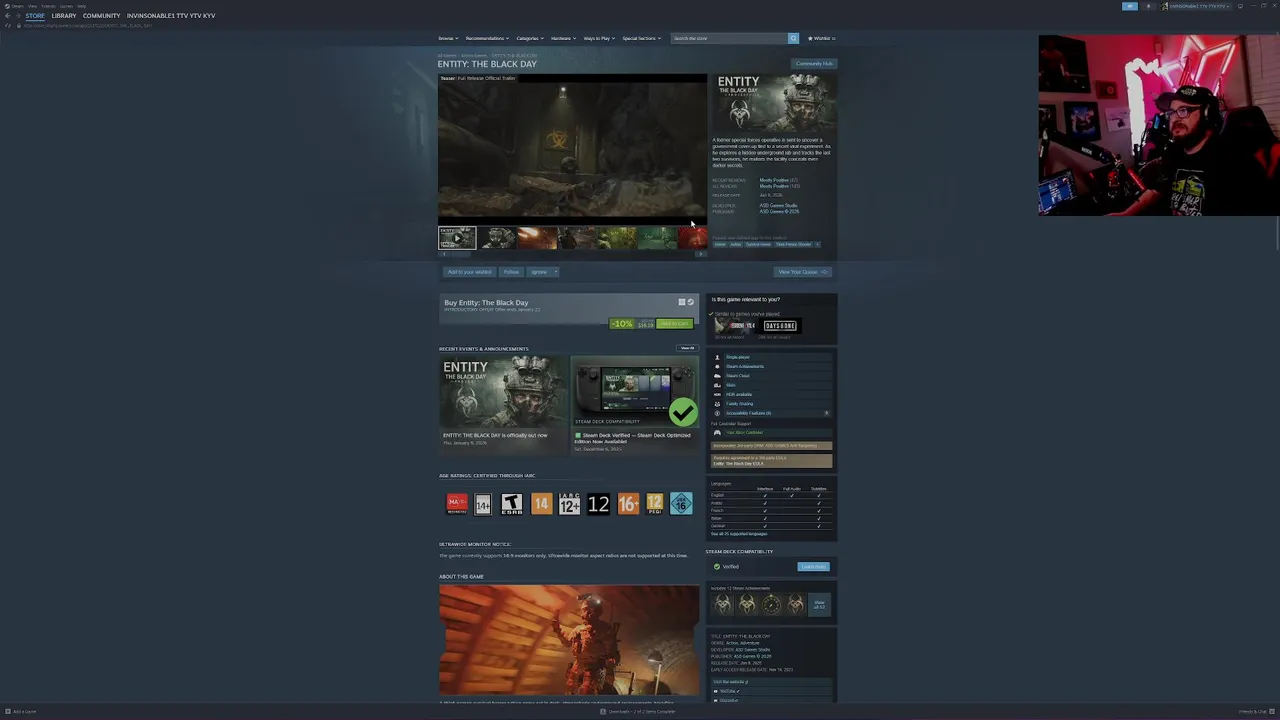The height and width of the screenshot is (720, 1280).
Task: Switch to the COMMUNITY tab
Action: [x=101, y=16]
